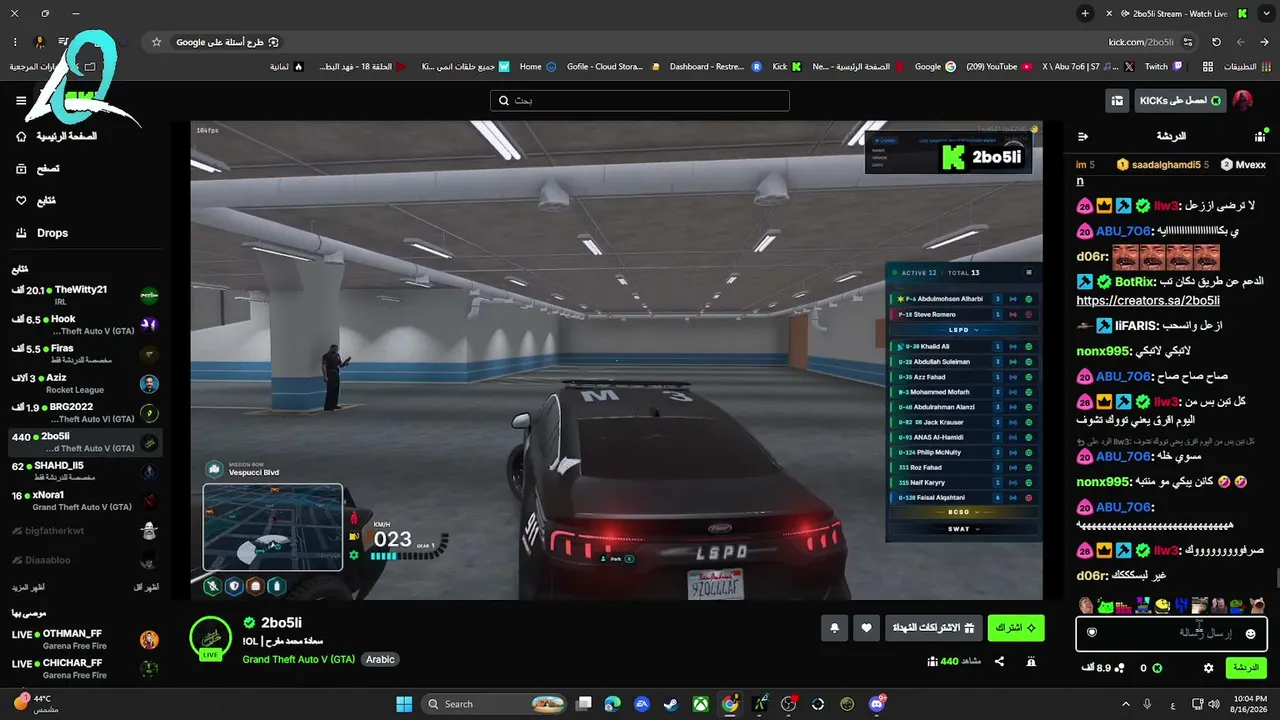Click the user profile avatar in Kick header

tap(1242, 101)
